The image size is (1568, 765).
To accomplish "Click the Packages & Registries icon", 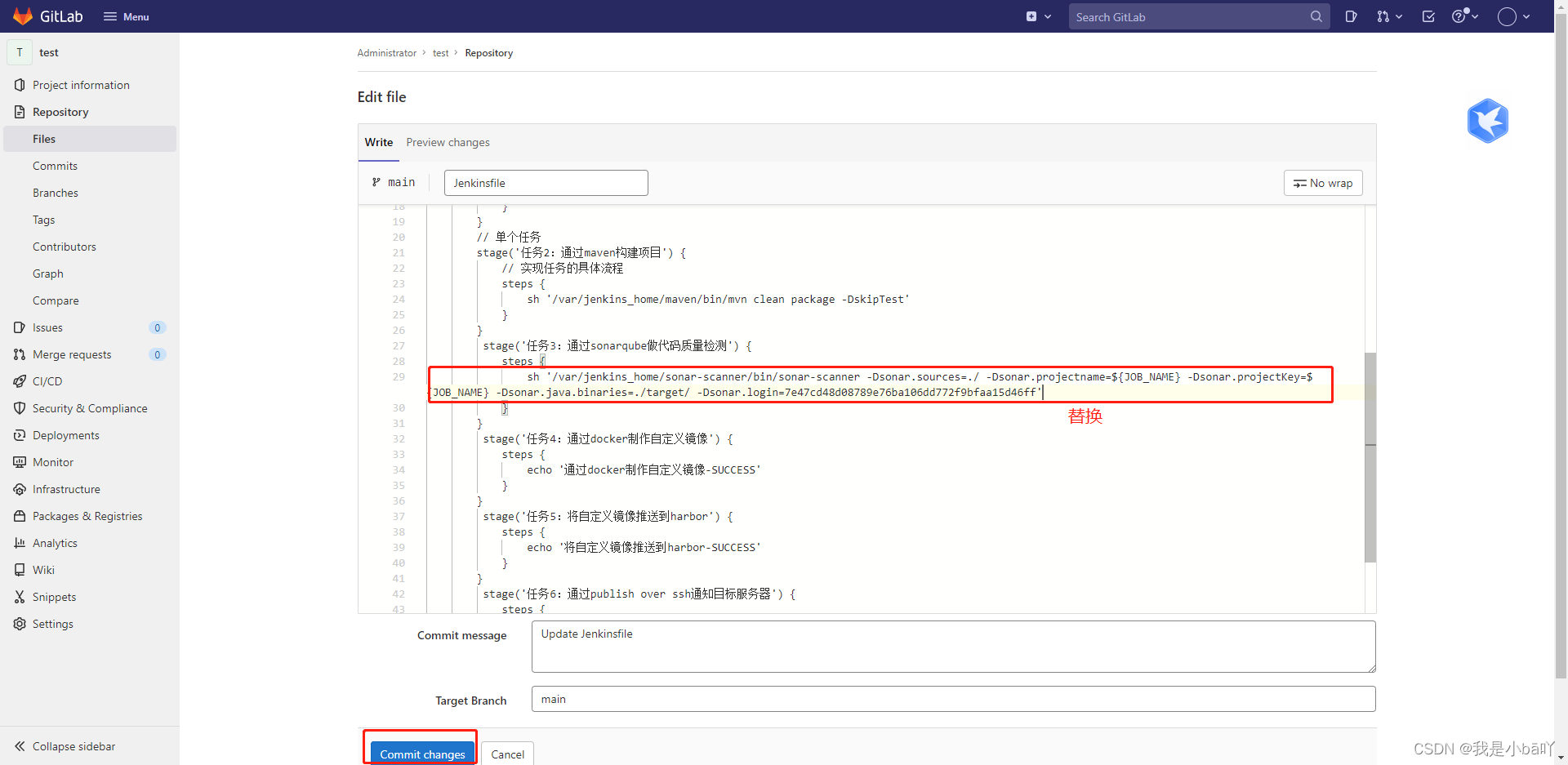I will (x=20, y=516).
